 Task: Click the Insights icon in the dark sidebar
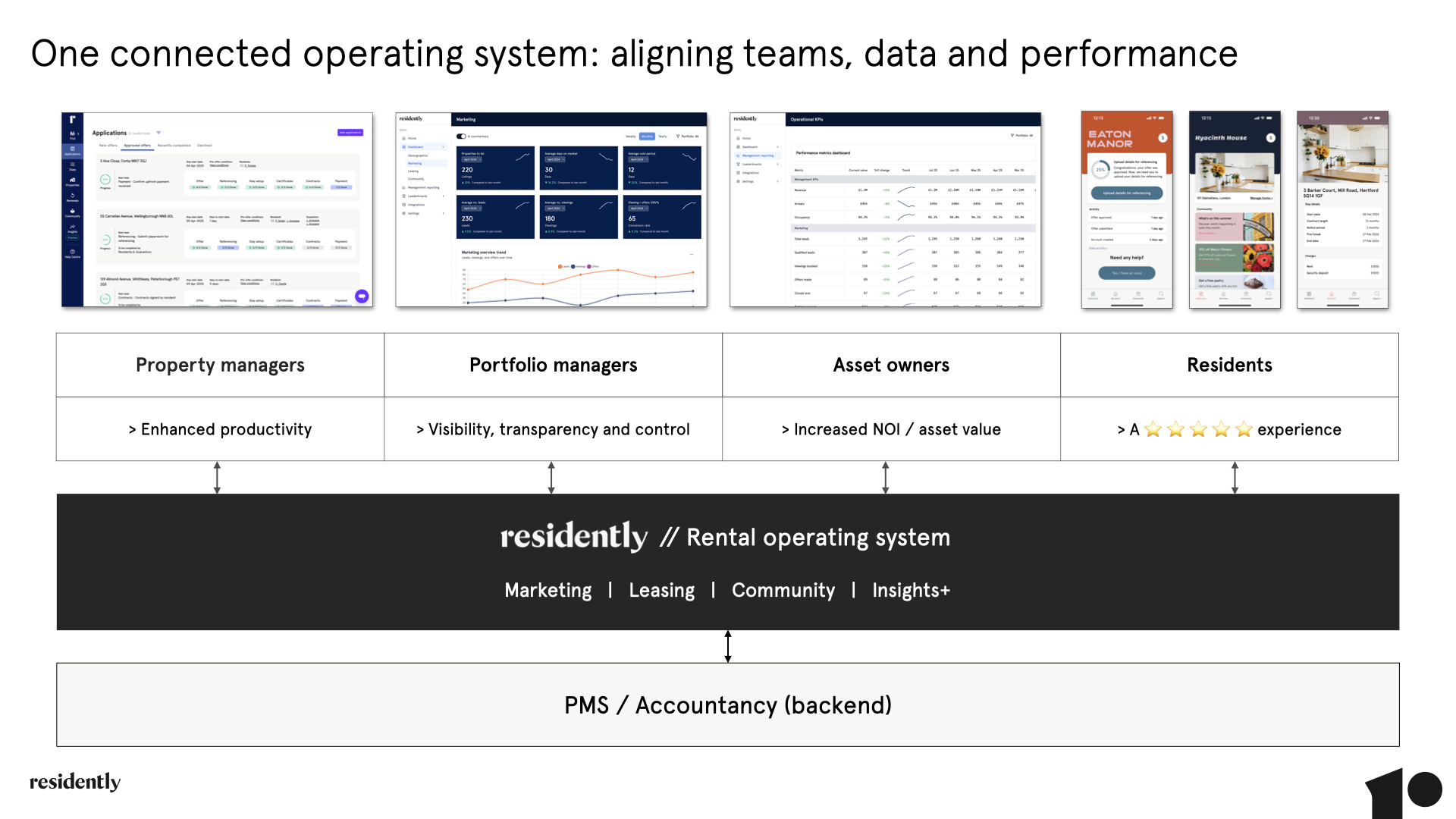[x=72, y=227]
